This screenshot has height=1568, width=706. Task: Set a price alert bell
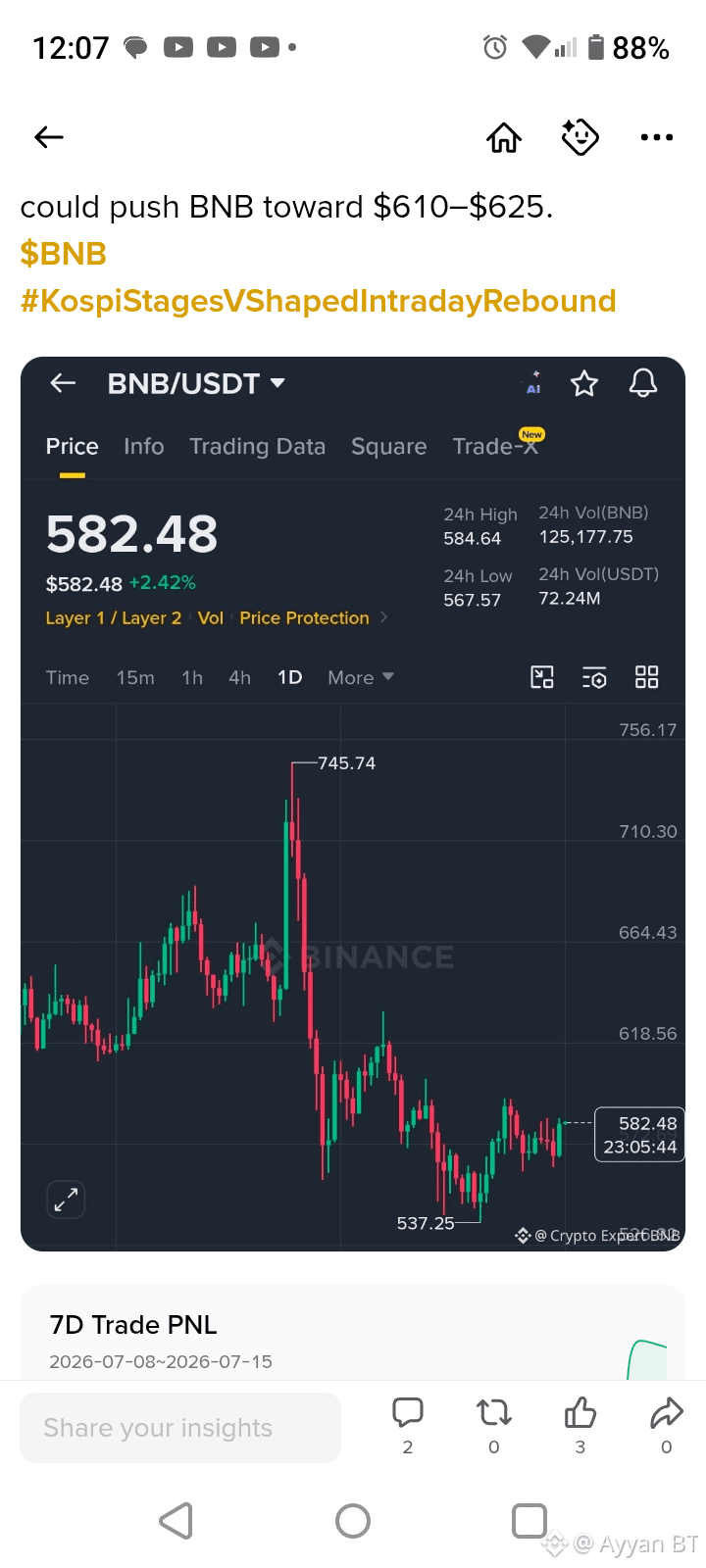click(x=643, y=383)
